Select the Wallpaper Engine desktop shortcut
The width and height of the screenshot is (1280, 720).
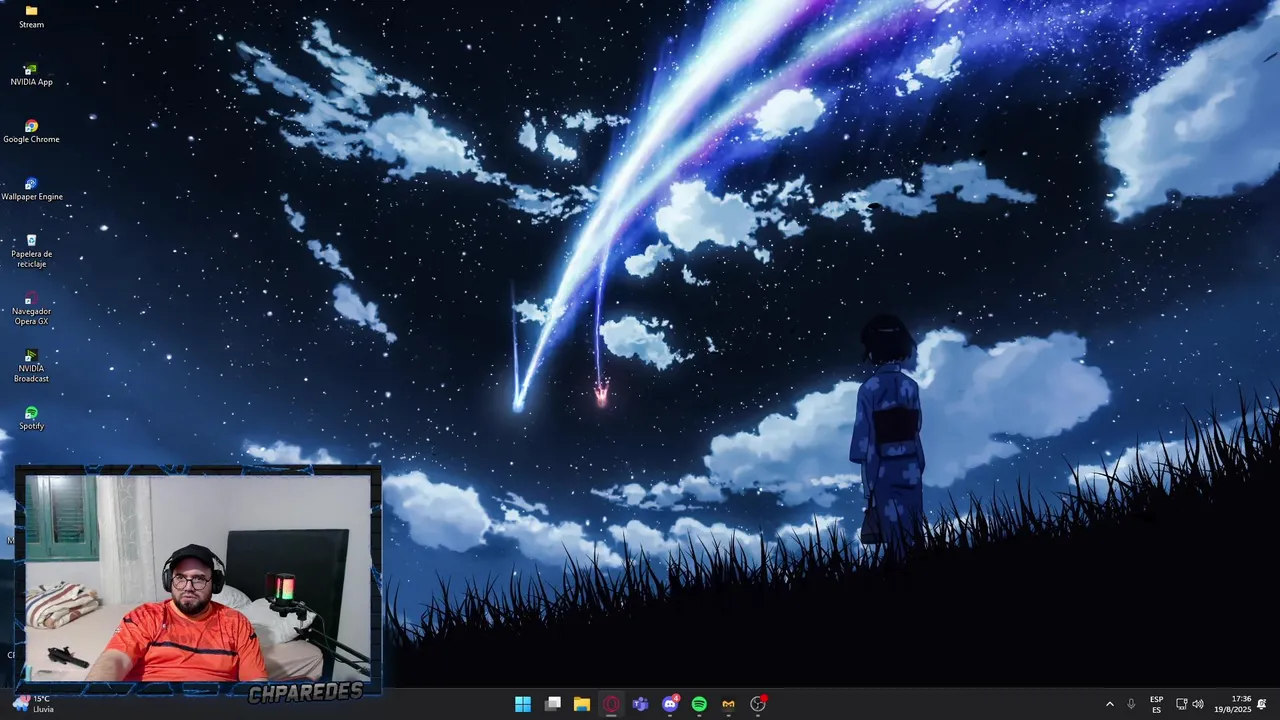pyautogui.click(x=31, y=189)
